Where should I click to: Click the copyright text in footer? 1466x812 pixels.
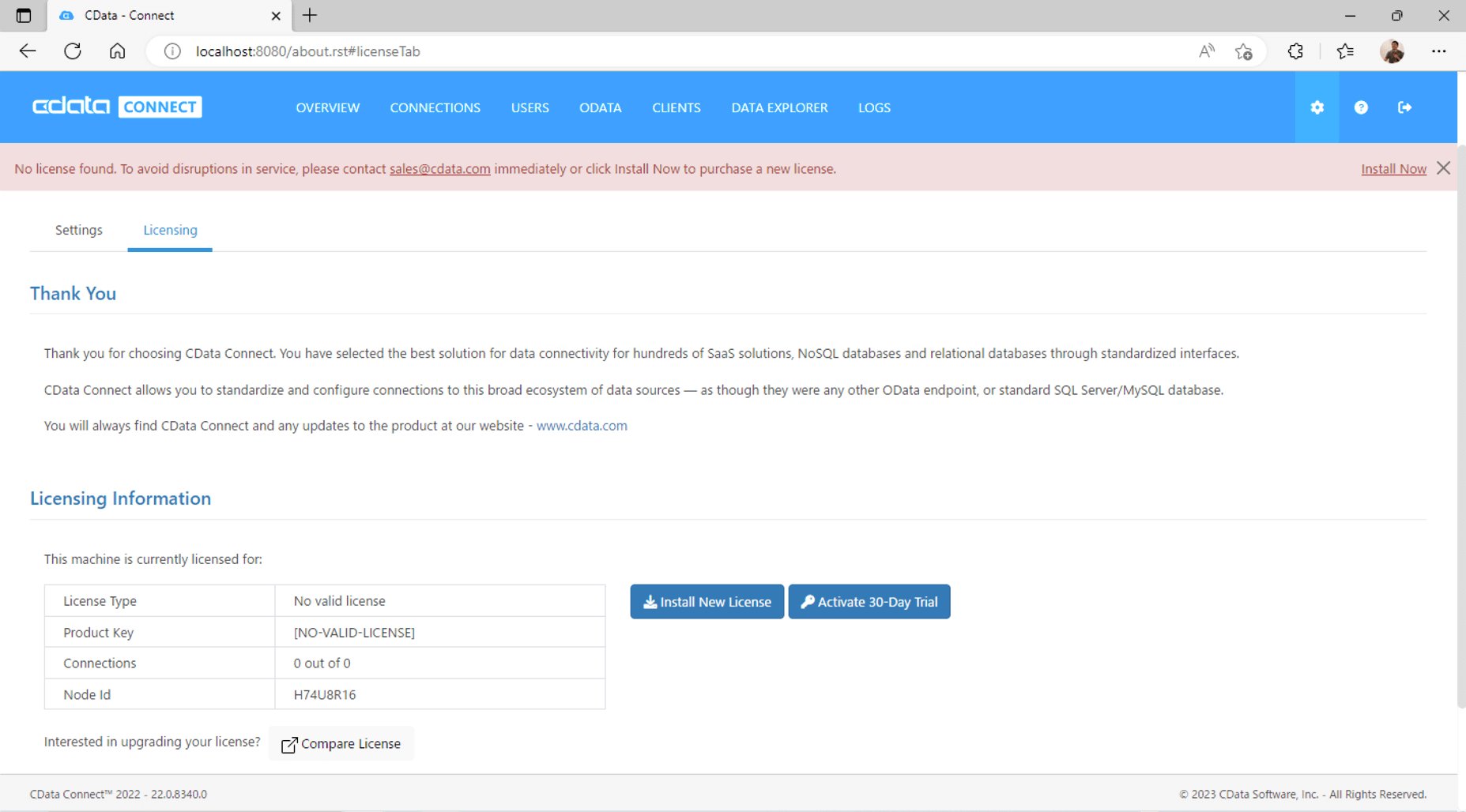[1302, 795]
